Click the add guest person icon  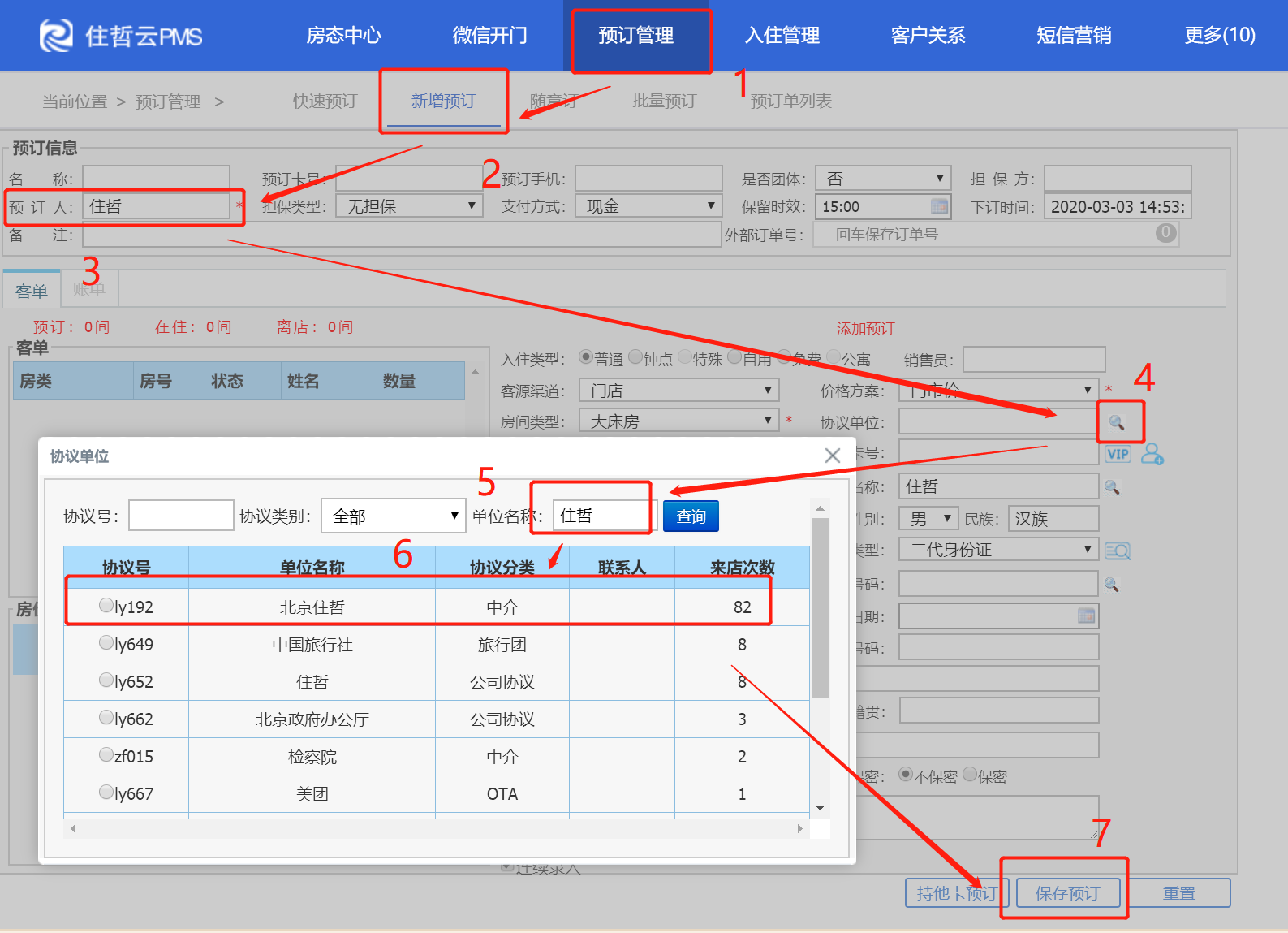click(x=1152, y=454)
